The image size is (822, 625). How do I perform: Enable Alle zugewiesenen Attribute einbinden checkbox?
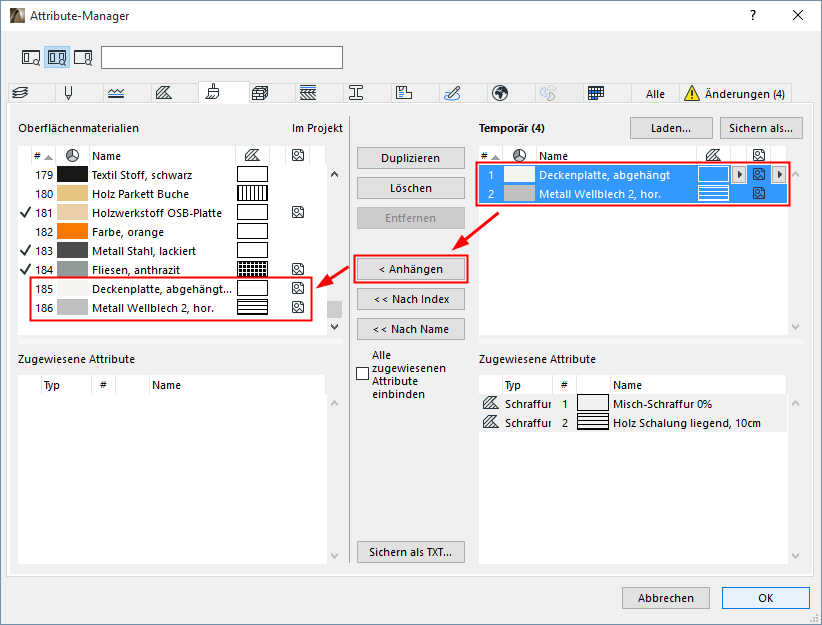(x=362, y=373)
